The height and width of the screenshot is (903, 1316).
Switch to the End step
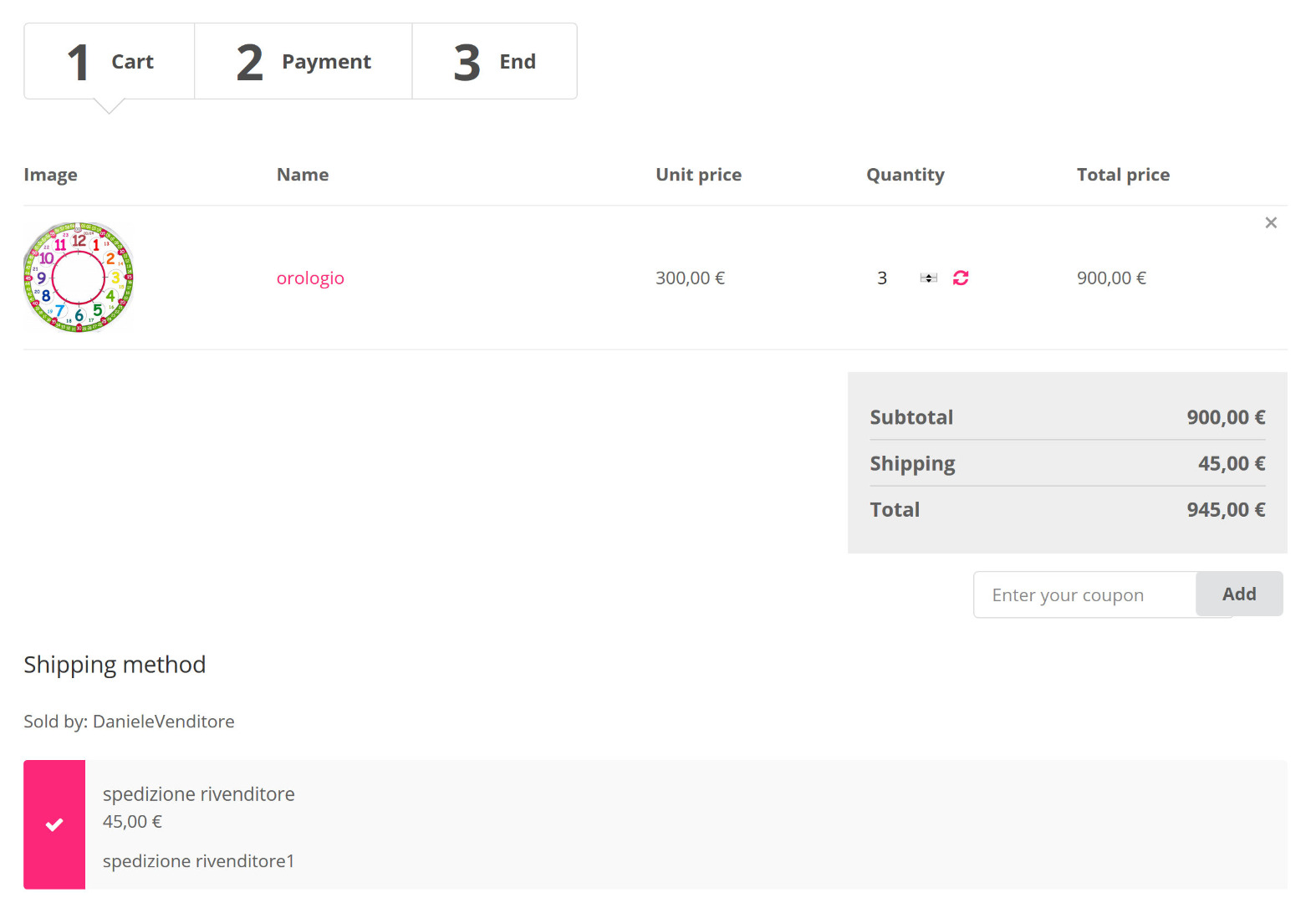495,62
